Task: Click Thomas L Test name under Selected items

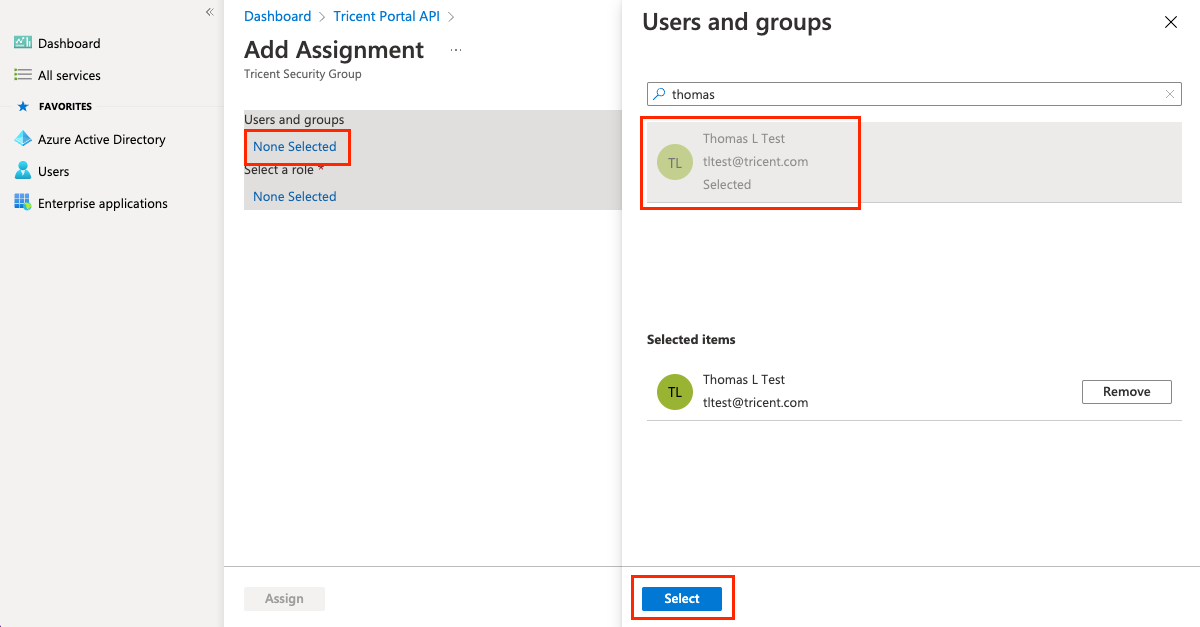Action: [x=744, y=380]
